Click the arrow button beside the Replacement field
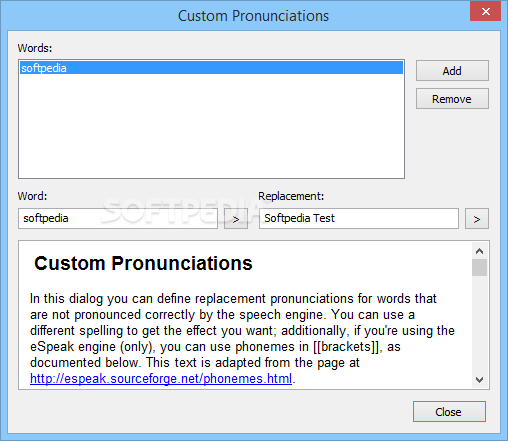Screen dimensions: 508x441 tap(477, 219)
